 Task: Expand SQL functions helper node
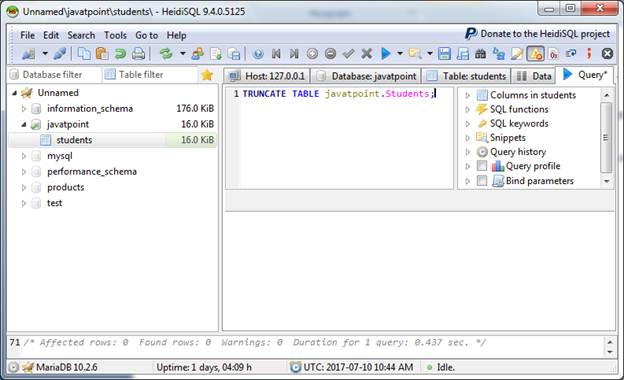468,109
